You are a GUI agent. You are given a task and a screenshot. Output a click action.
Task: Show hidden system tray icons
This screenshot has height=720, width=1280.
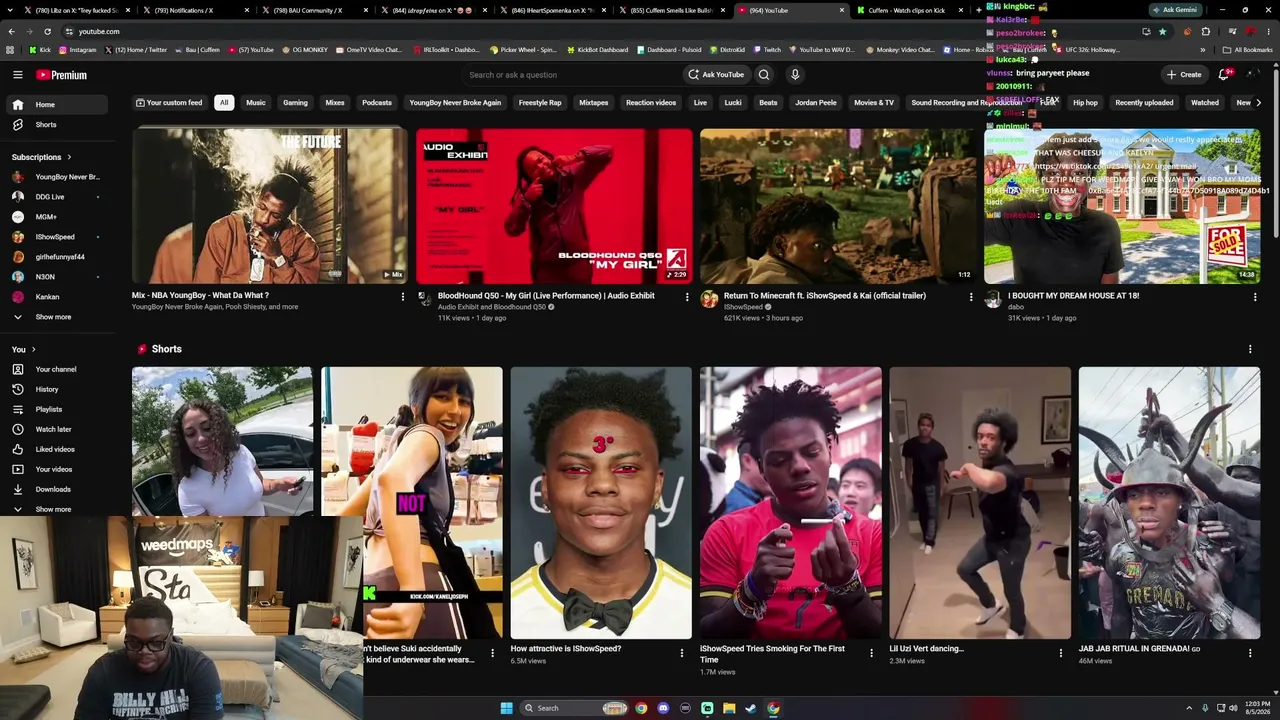pyautogui.click(x=1189, y=708)
